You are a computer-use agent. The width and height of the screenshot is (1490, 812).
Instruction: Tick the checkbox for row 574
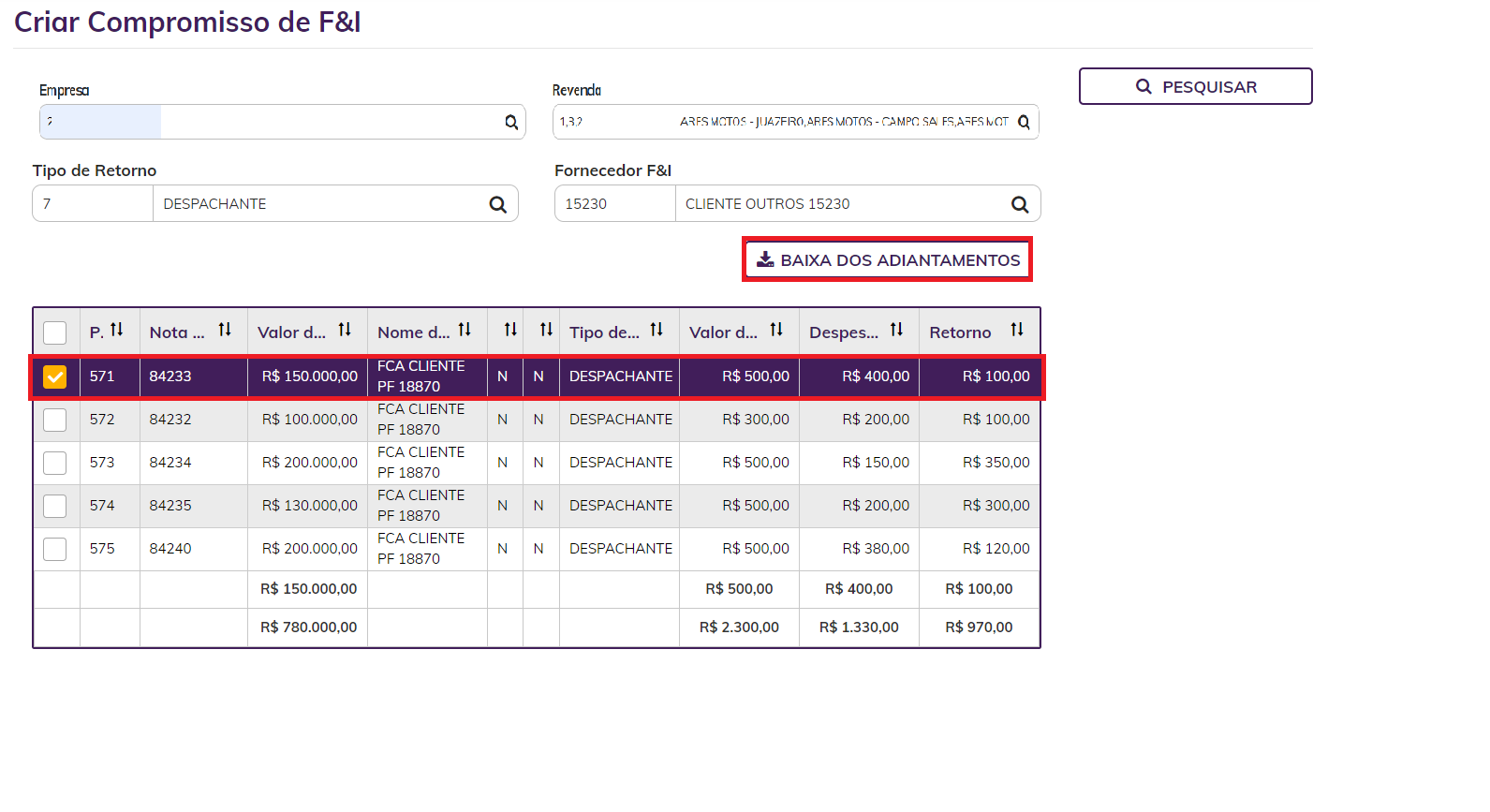55,506
